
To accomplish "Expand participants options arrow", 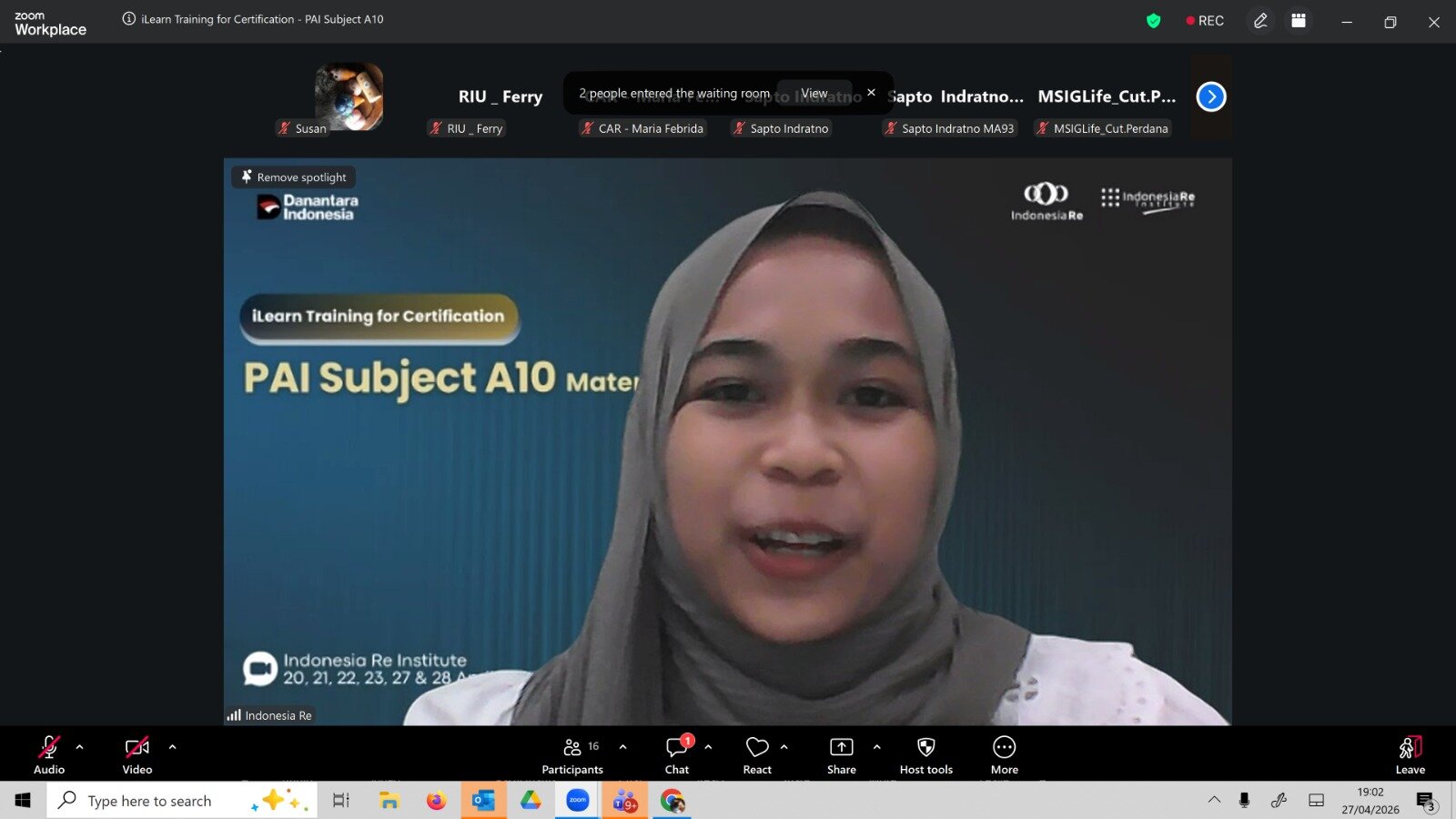I will pyautogui.click(x=622, y=747).
